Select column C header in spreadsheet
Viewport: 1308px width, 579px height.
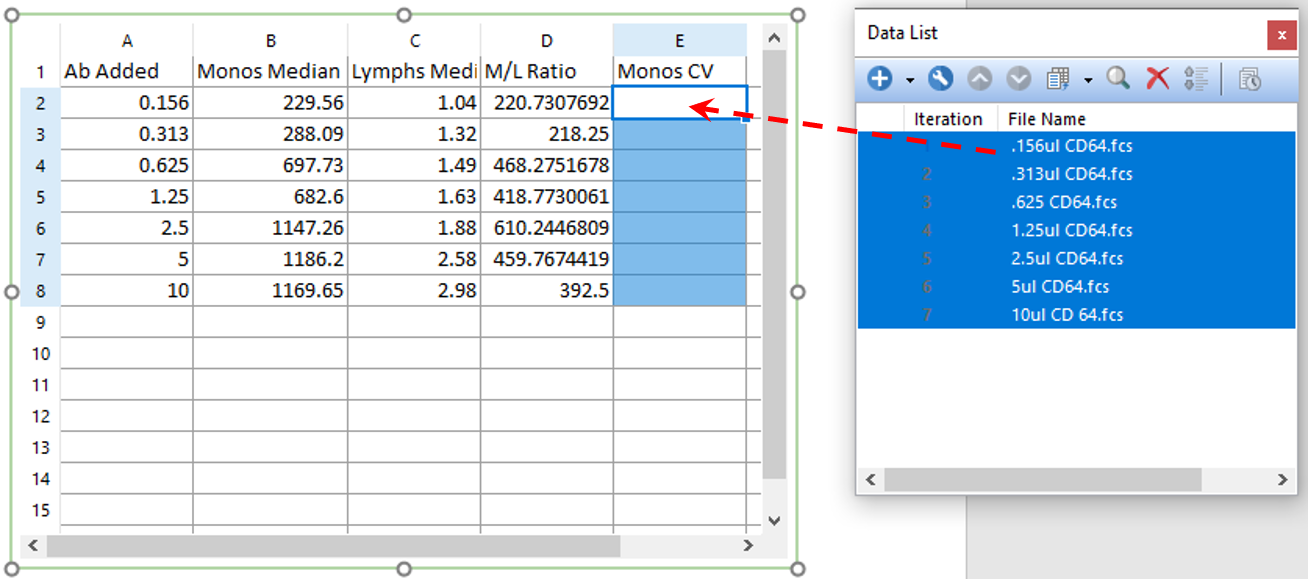click(415, 40)
